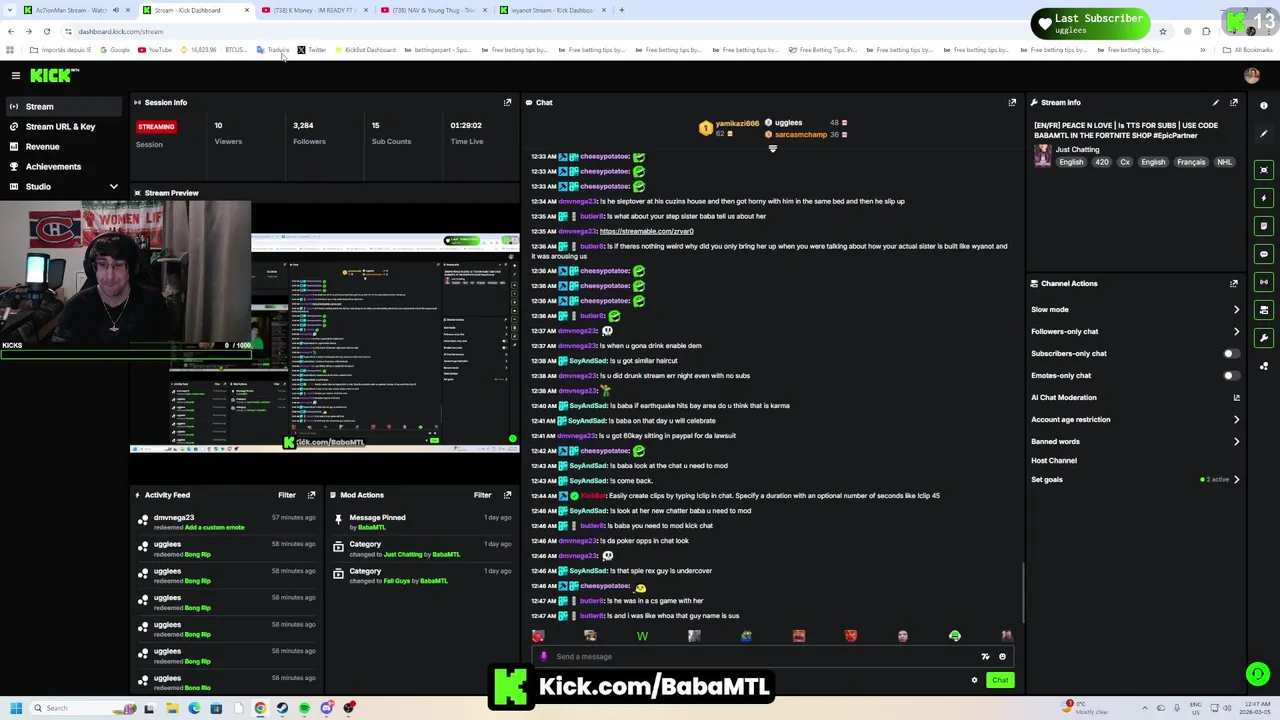Click the translate icon in the chat input
The image size is (1280, 720).
pyautogui.click(x=985, y=657)
